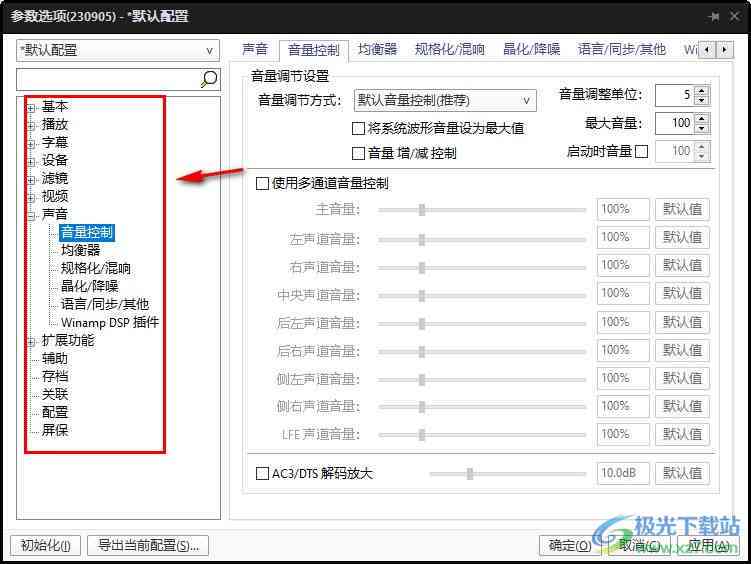Select 屏保 in the tree

[x=55, y=430]
